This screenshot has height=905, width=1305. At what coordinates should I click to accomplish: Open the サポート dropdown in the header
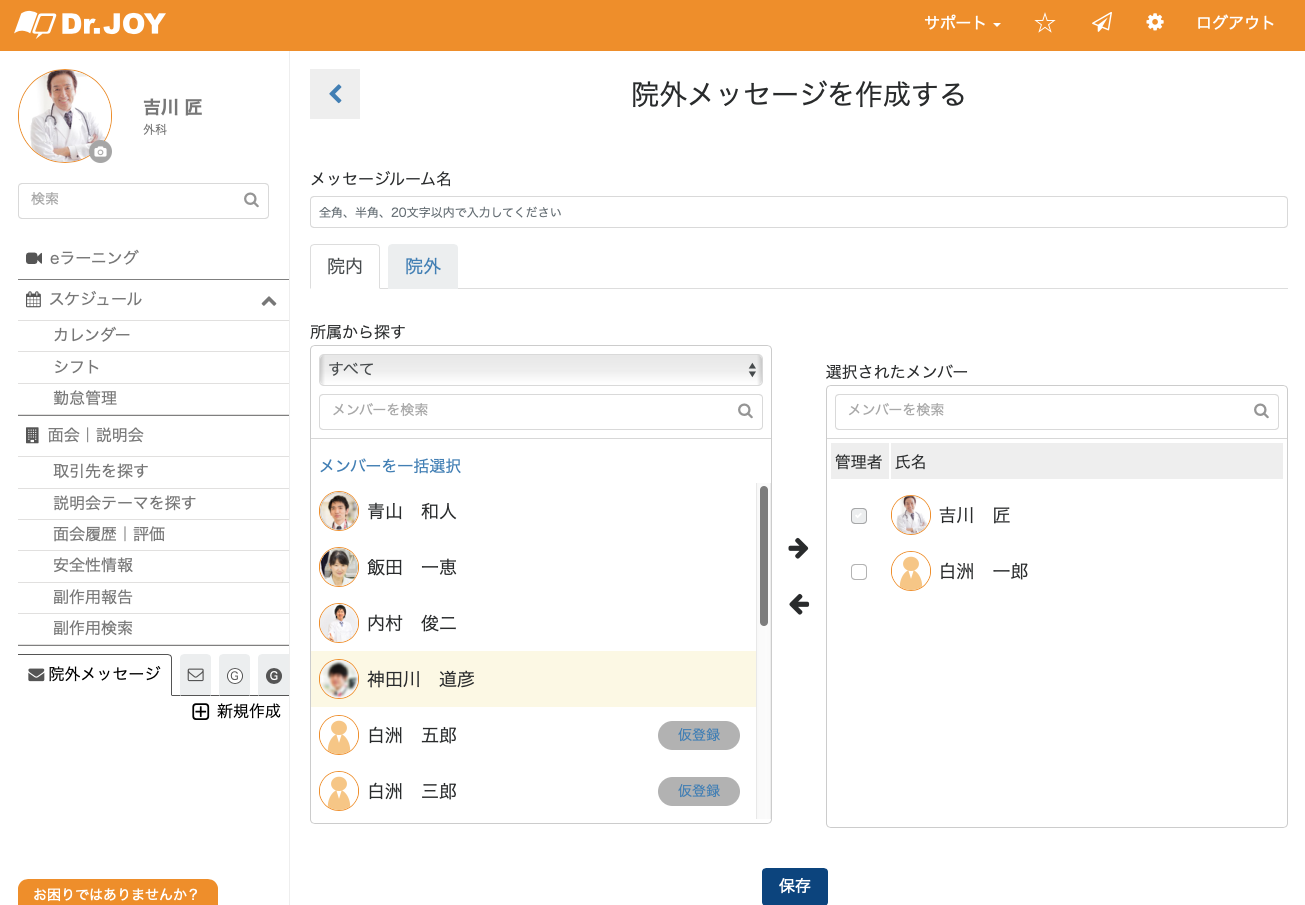tap(961, 22)
